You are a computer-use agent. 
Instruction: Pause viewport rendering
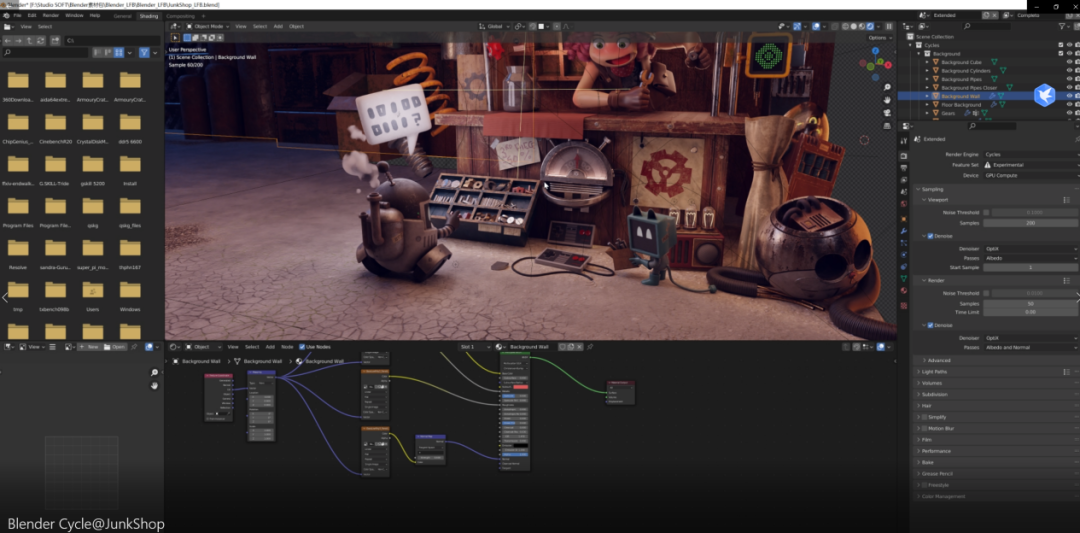889,26
